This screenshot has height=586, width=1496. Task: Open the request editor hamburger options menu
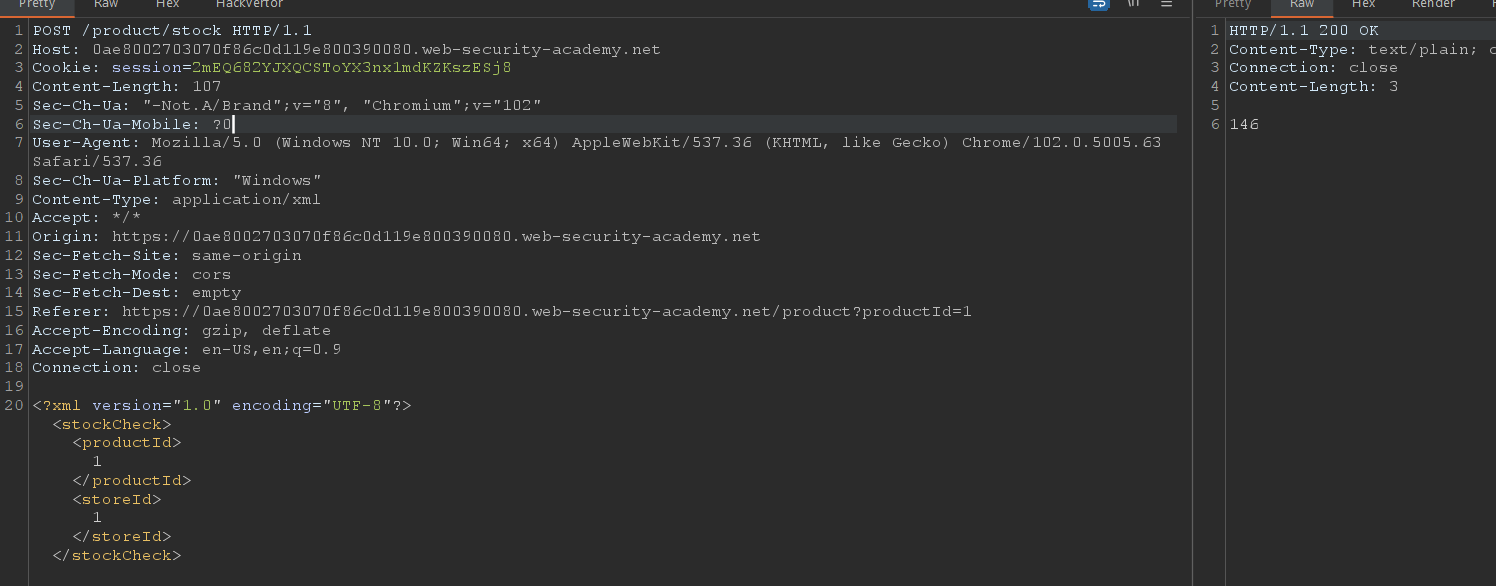click(1166, 4)
